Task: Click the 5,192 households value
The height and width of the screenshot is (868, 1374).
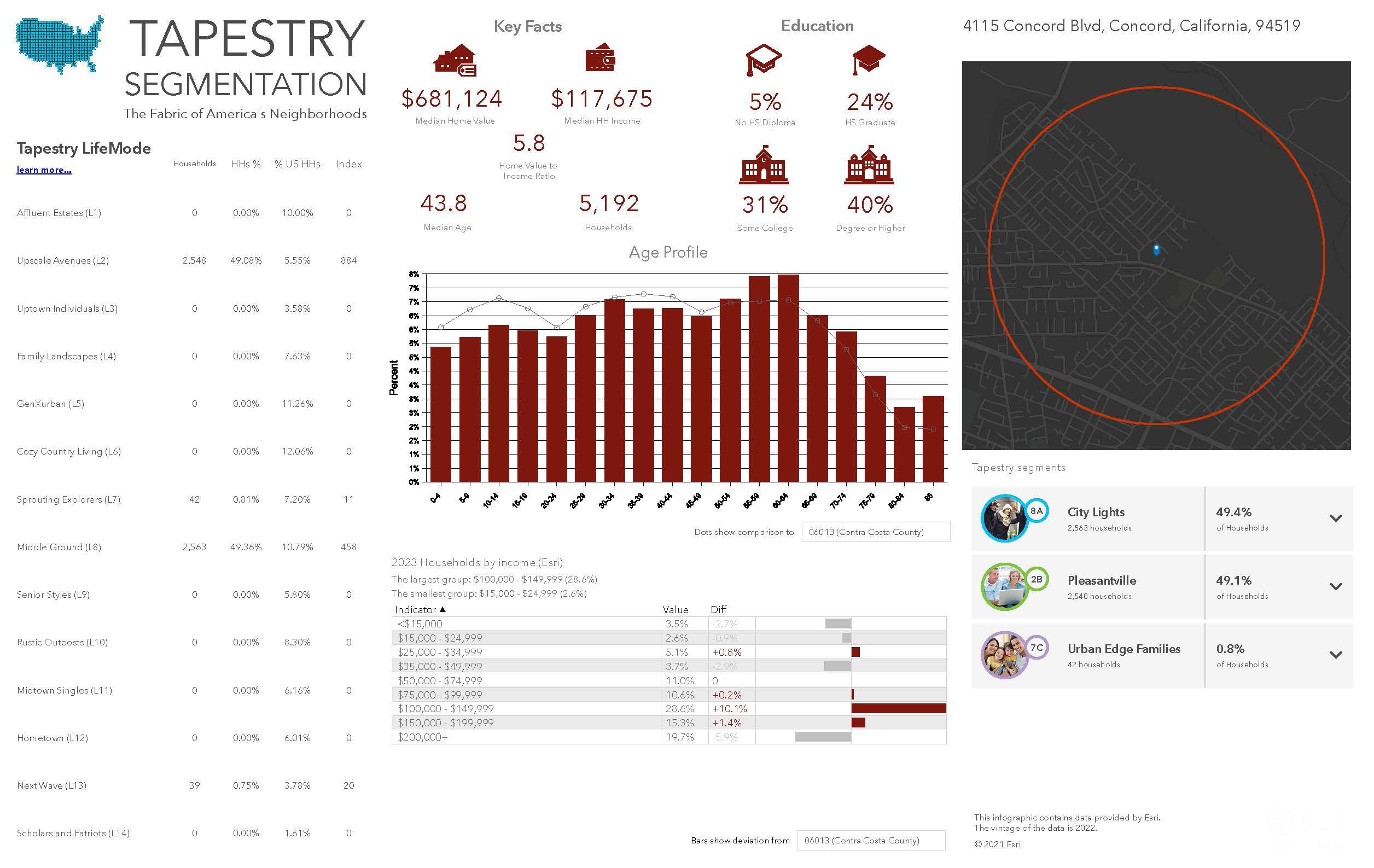Action: tap(609, 203)
